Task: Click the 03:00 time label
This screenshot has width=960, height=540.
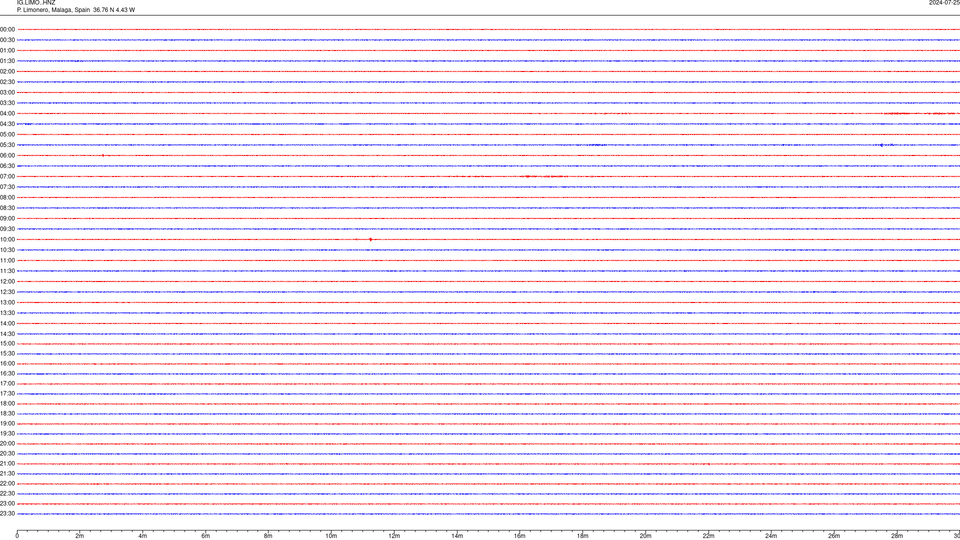Action: coord(7,92)
